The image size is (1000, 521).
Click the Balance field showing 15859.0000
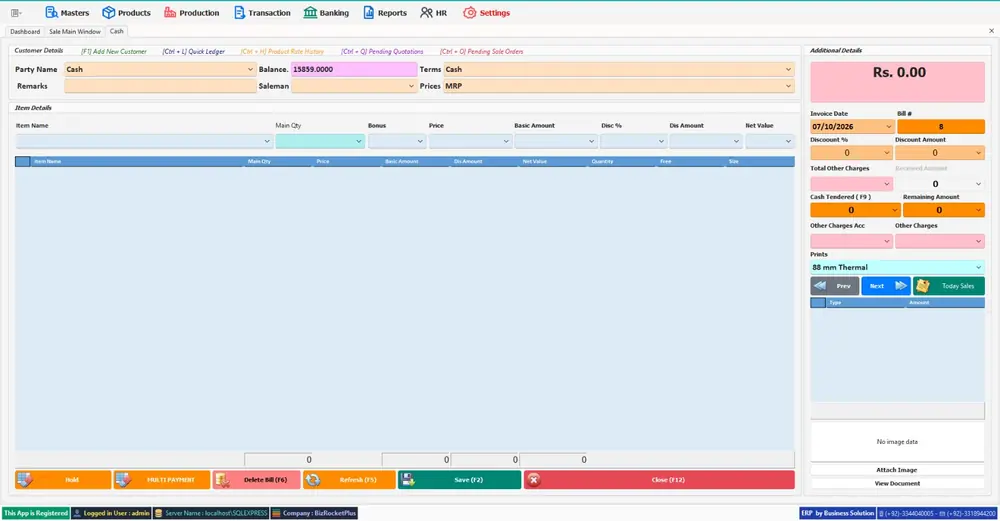pyautogui.click(x=354, y=70)
